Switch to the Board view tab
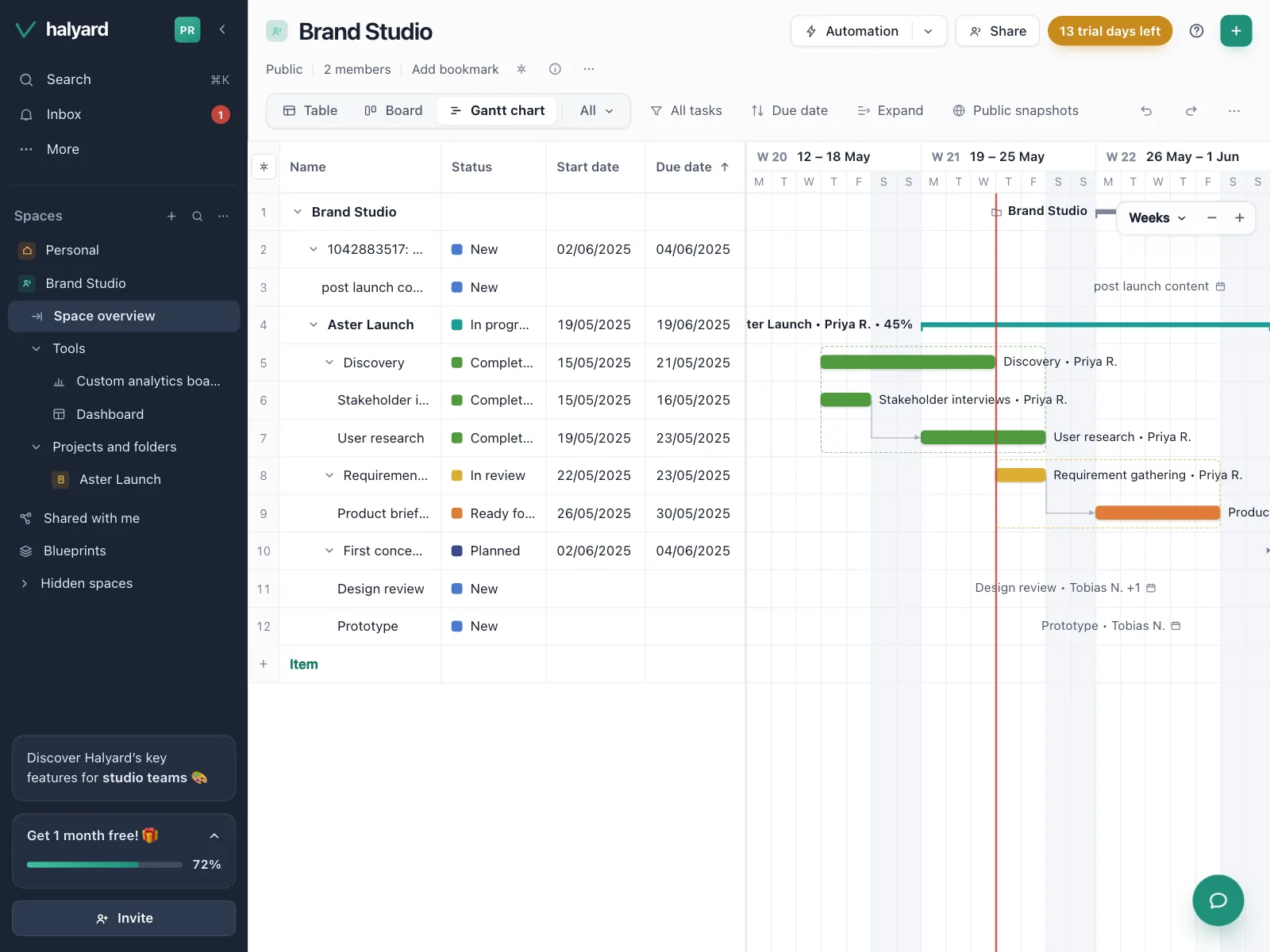This screenshot has height=952, width=1270. tap(394, 111)
